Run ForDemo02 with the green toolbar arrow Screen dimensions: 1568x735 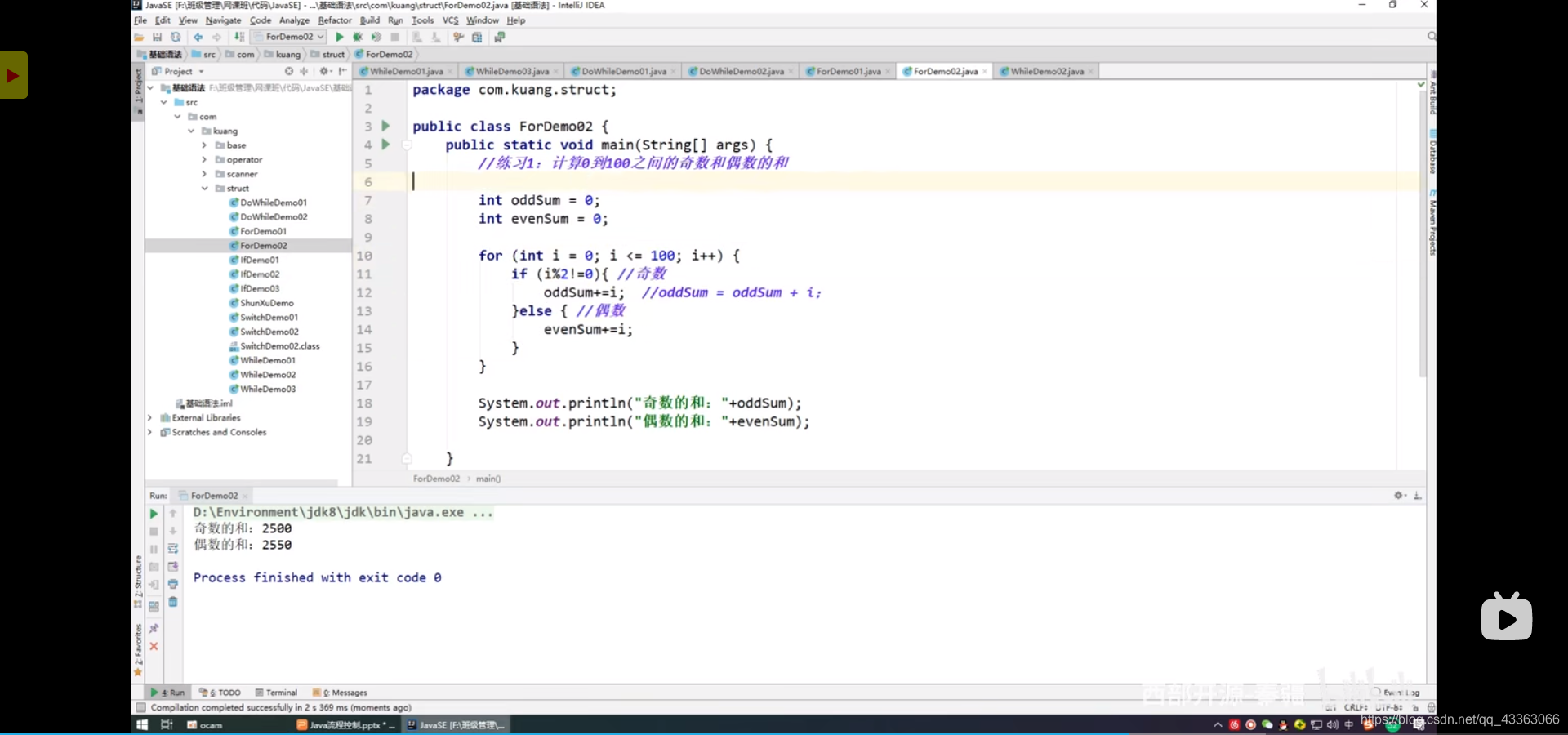tap(340, 37)
